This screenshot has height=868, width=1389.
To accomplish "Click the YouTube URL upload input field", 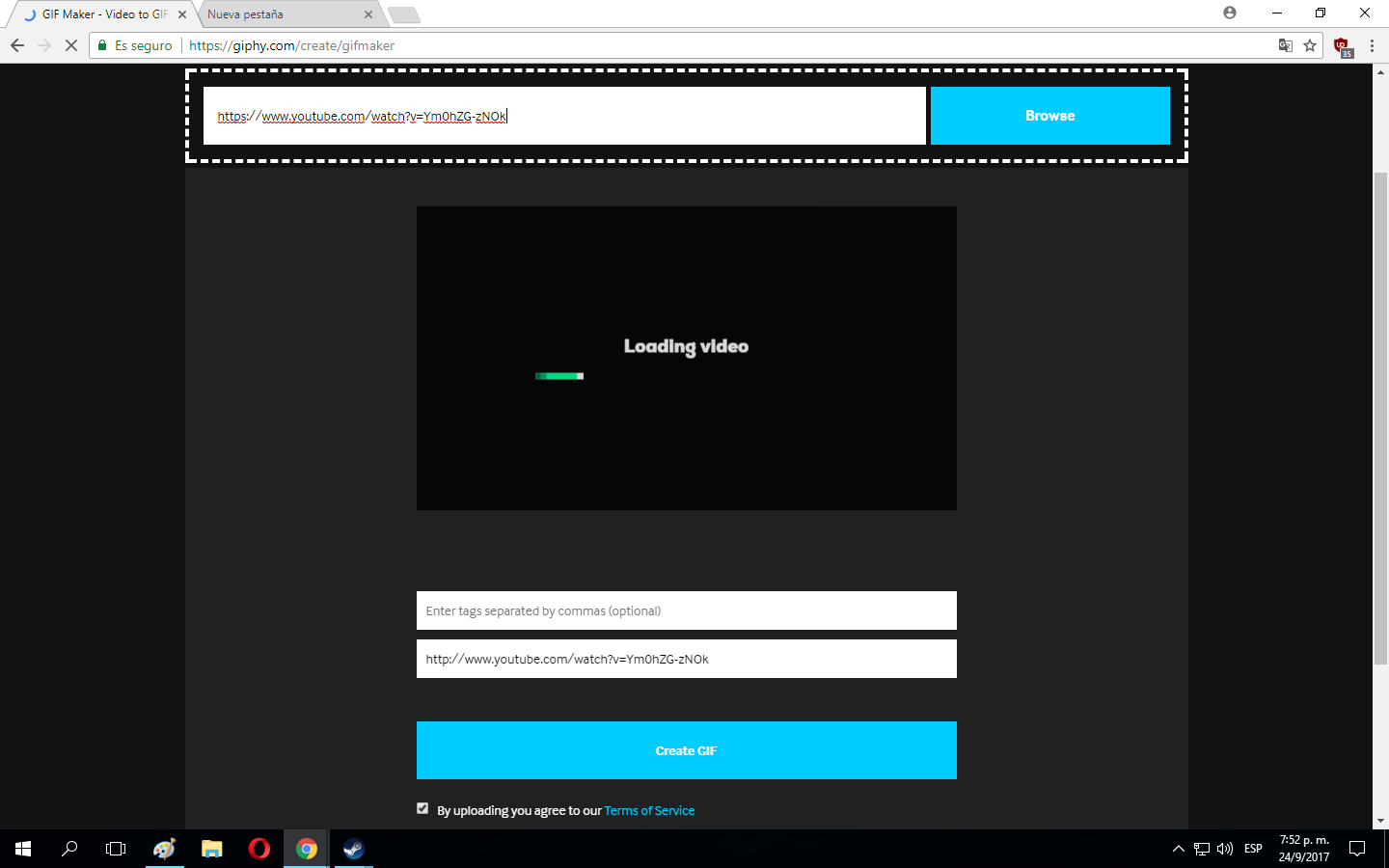I will pos(564,116).
